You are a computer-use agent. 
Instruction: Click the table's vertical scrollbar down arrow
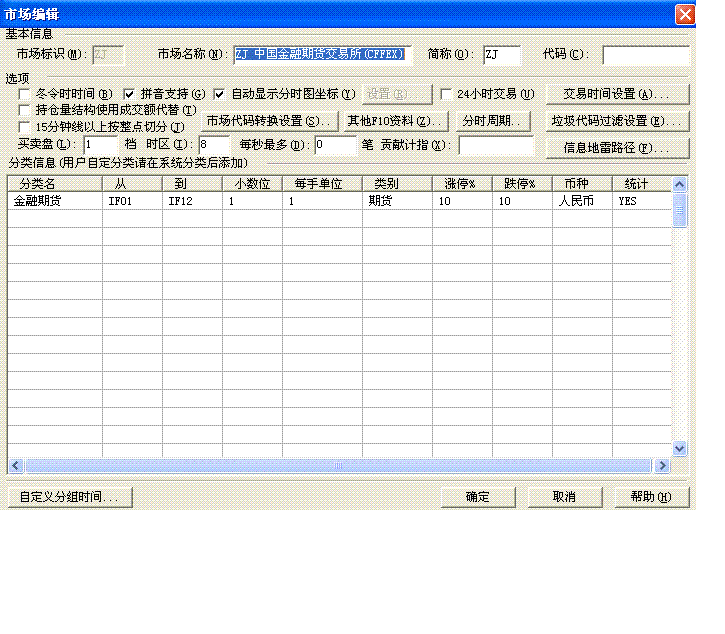pos(680,449)
